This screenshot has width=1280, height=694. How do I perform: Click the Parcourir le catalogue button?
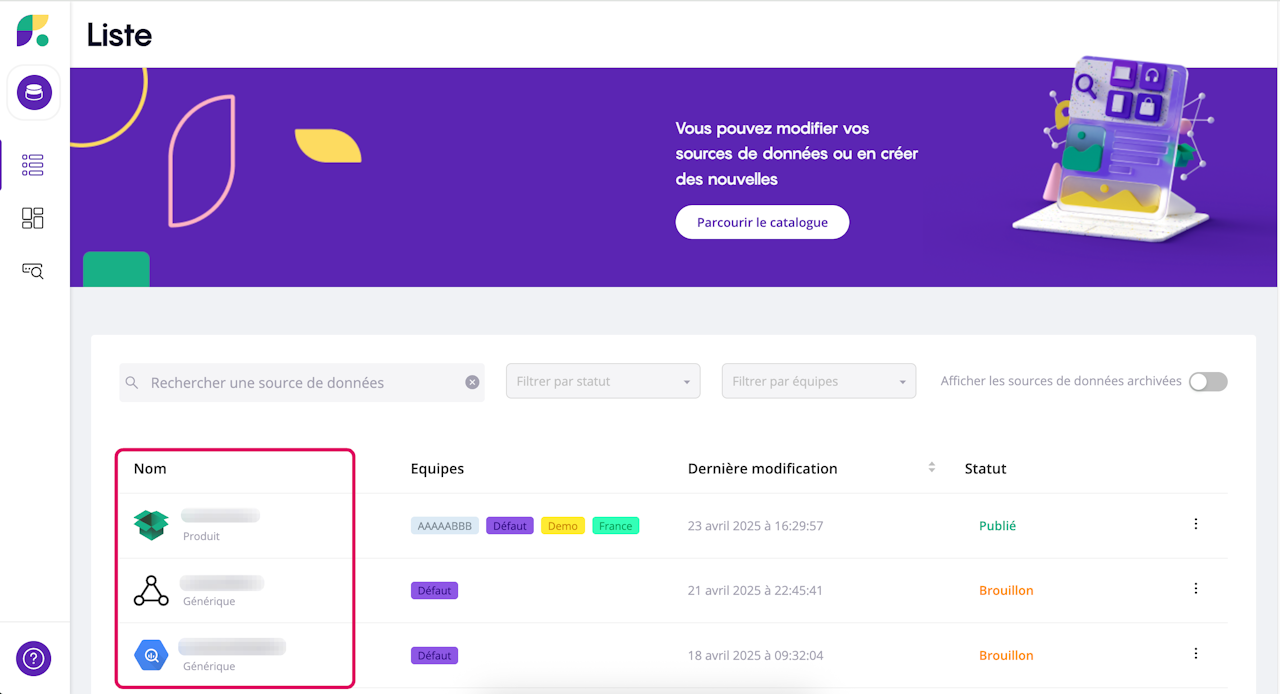762,222
